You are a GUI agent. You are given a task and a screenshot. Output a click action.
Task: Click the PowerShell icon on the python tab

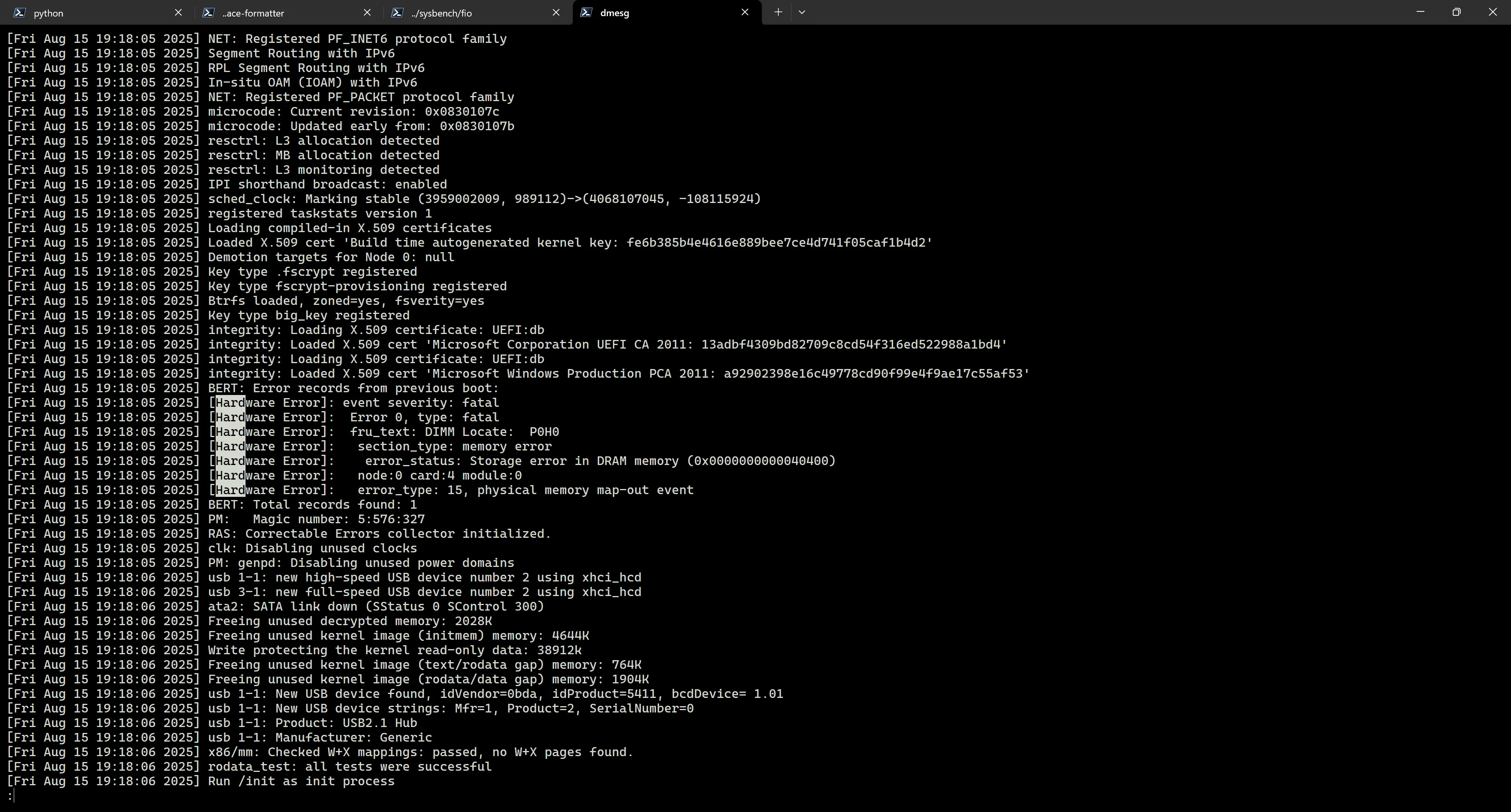tap(19, 12)
